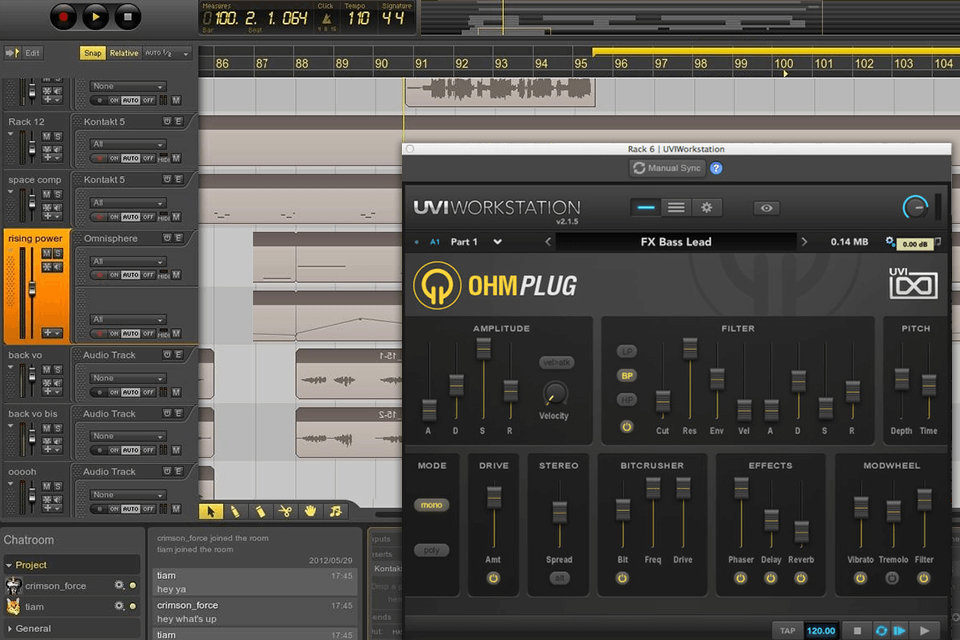960x640 pixels.
Task: Go to previous preset arrow
Action: pos(548,242)
